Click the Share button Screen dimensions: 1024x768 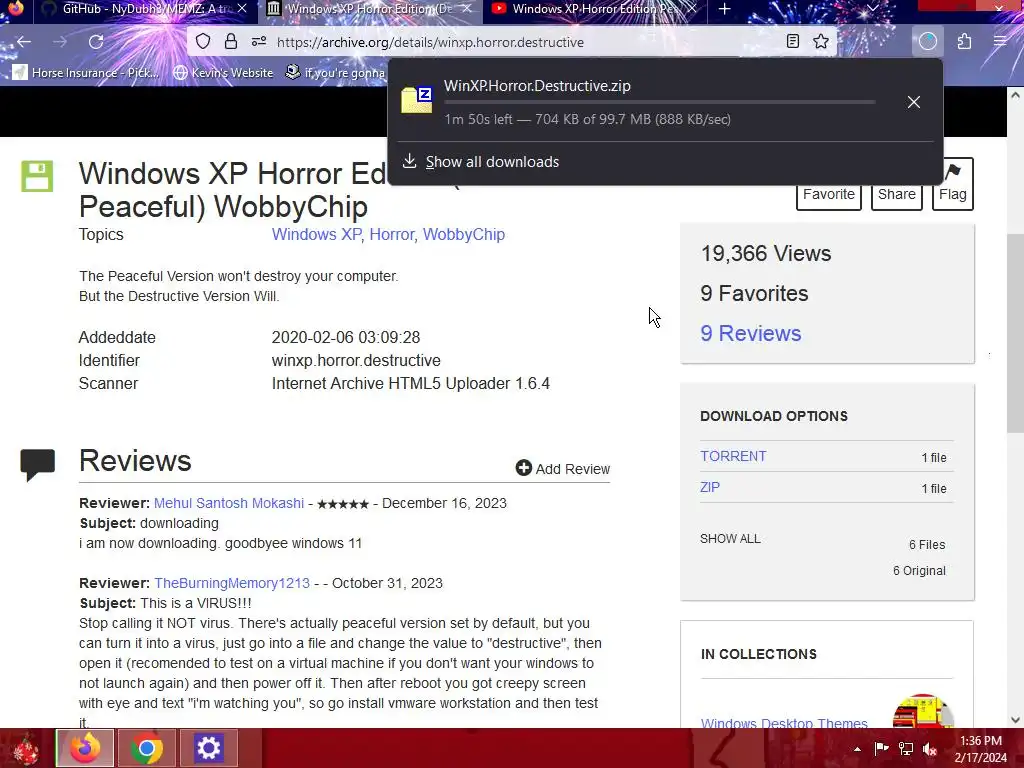[x=897, y=195]
